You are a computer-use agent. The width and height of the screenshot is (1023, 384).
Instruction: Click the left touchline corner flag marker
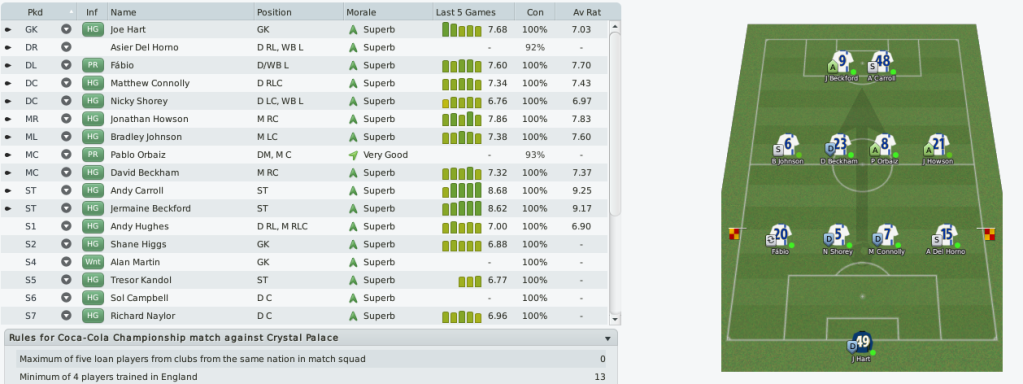(736, 233)
